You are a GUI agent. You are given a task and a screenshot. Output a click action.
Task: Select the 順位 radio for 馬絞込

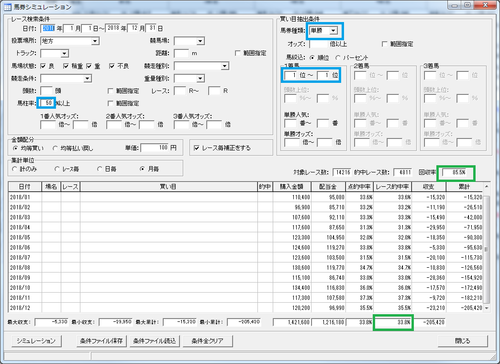(312, 58)
